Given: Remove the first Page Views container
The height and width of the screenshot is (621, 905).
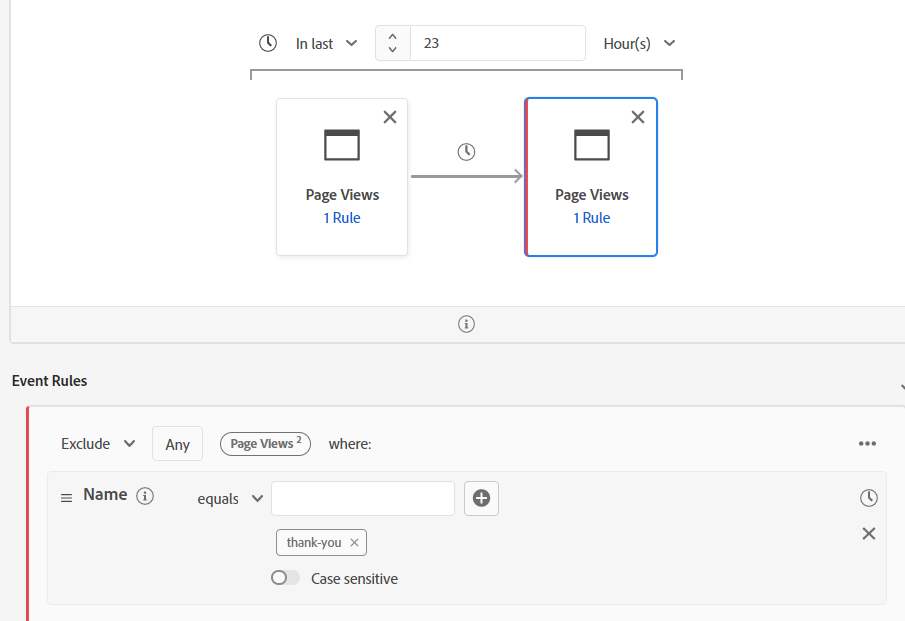Looking at the screenshot, I should (x=390, y=117).
